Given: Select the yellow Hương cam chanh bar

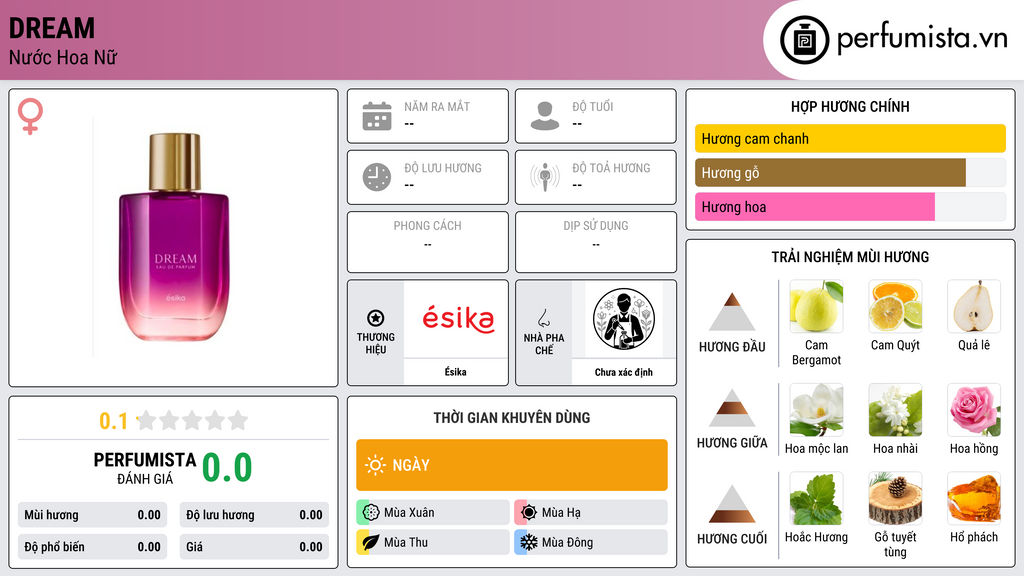Looking at the screenshot, I should pos(850,138).
